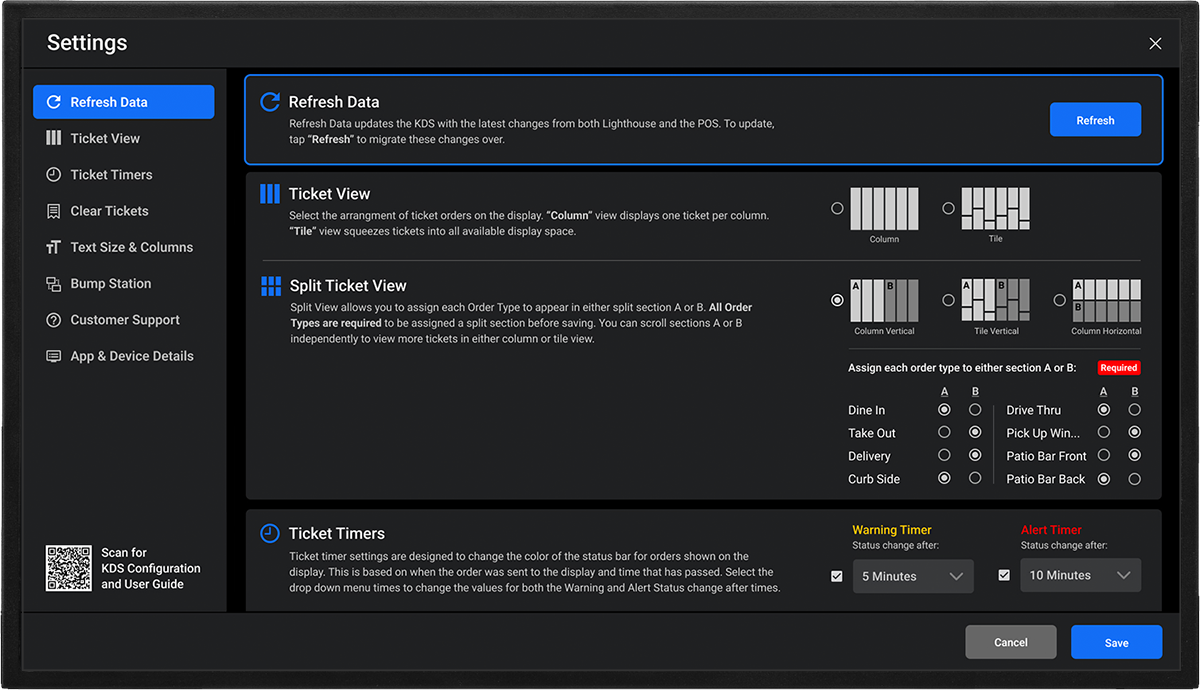Click the yellow 'Warning Timer' label
Screen dimensions: 1200x690
tap(892, 530)
